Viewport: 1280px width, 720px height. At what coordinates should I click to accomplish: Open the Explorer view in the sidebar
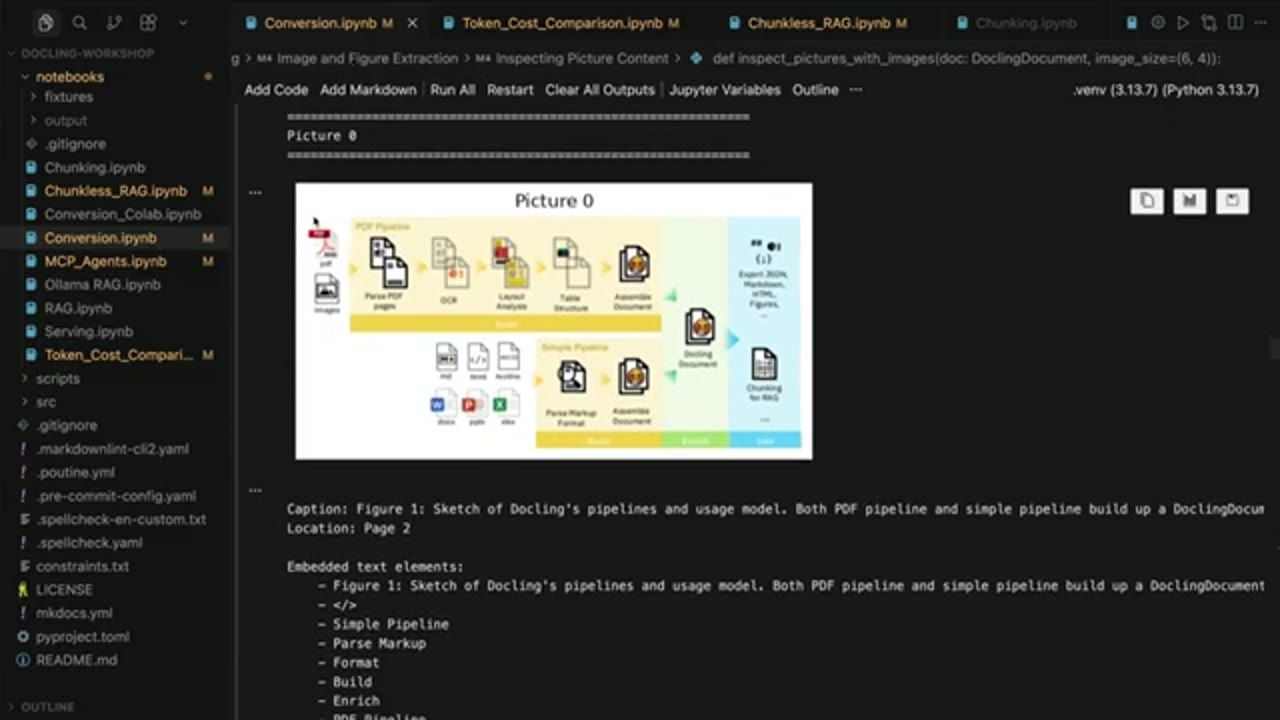click(45, 23)
